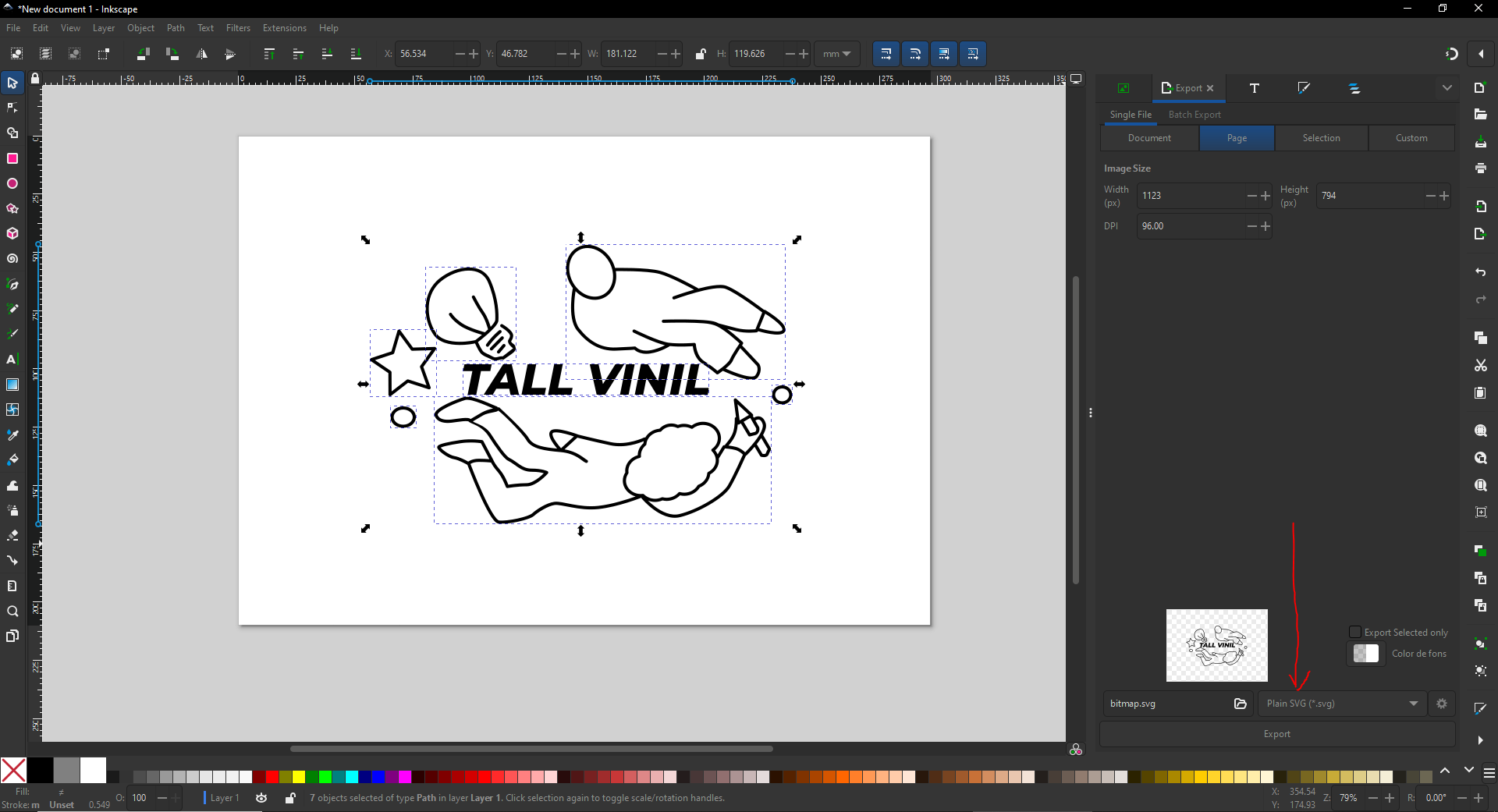Switch to the Batch Export tab
1498x812 pixels.
tap(1194, 115)
